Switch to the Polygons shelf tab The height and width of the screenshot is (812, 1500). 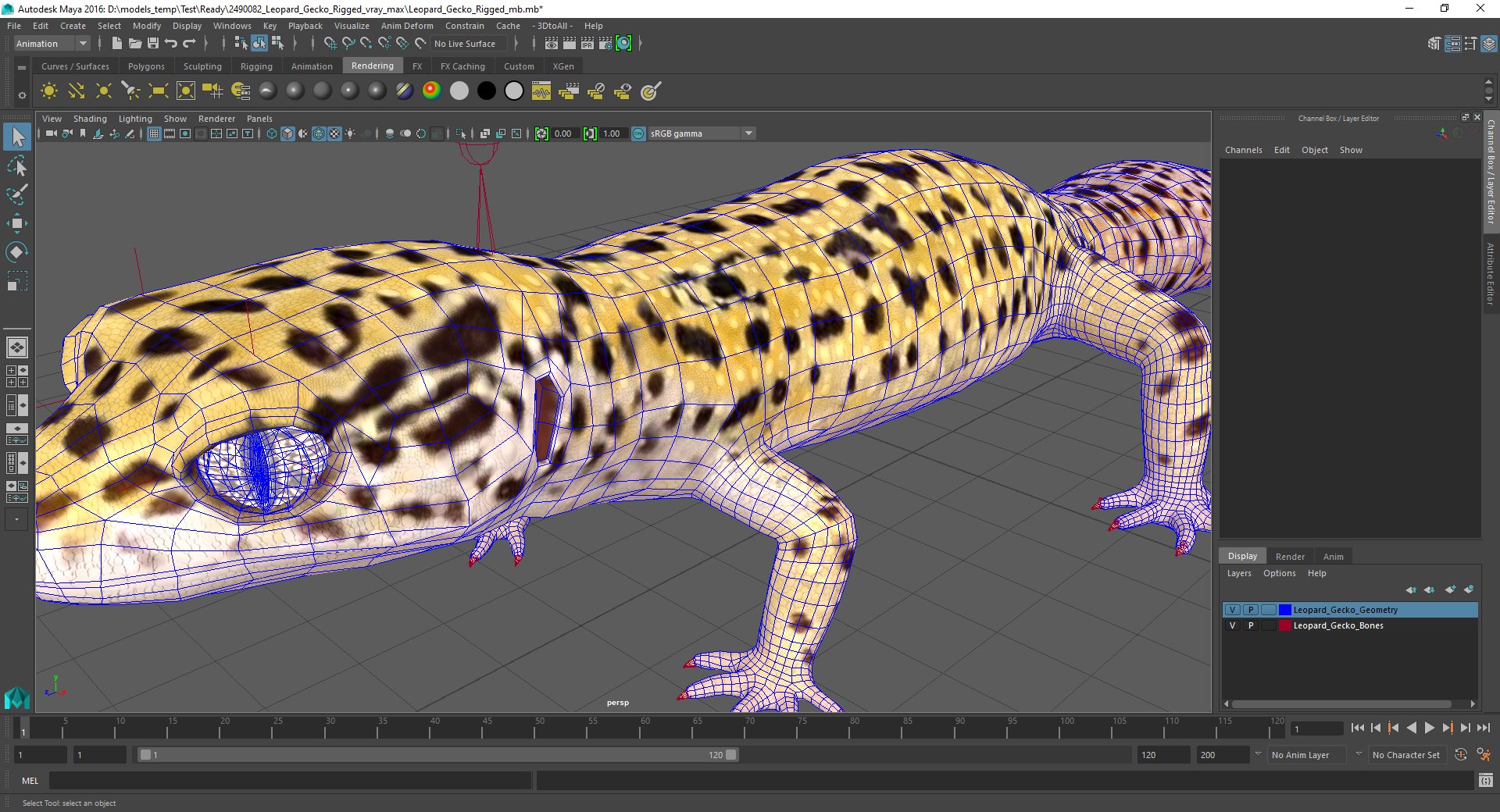point(146,66)
